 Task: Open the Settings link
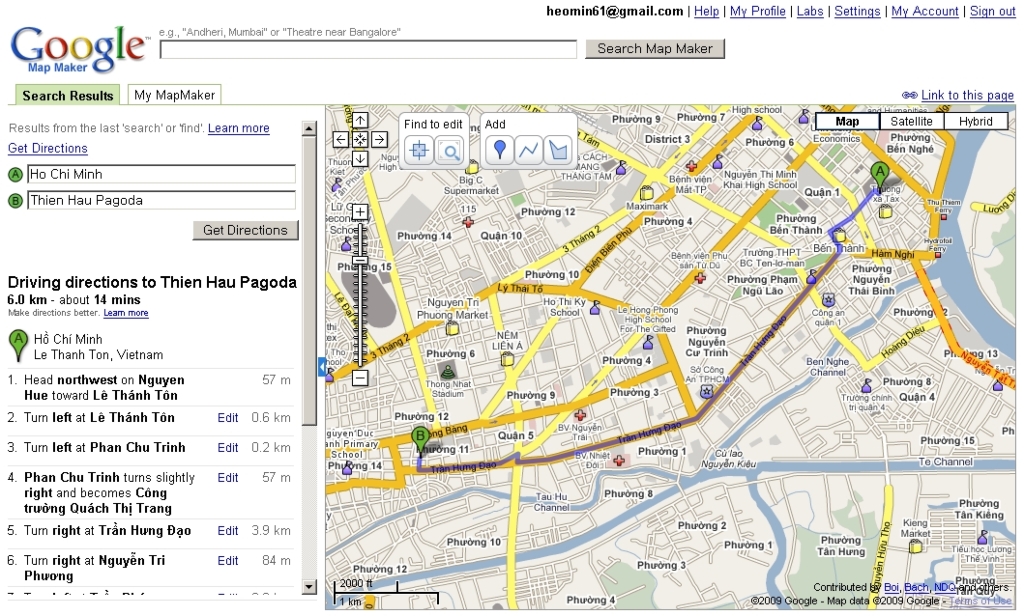click(x=857, y=11)
